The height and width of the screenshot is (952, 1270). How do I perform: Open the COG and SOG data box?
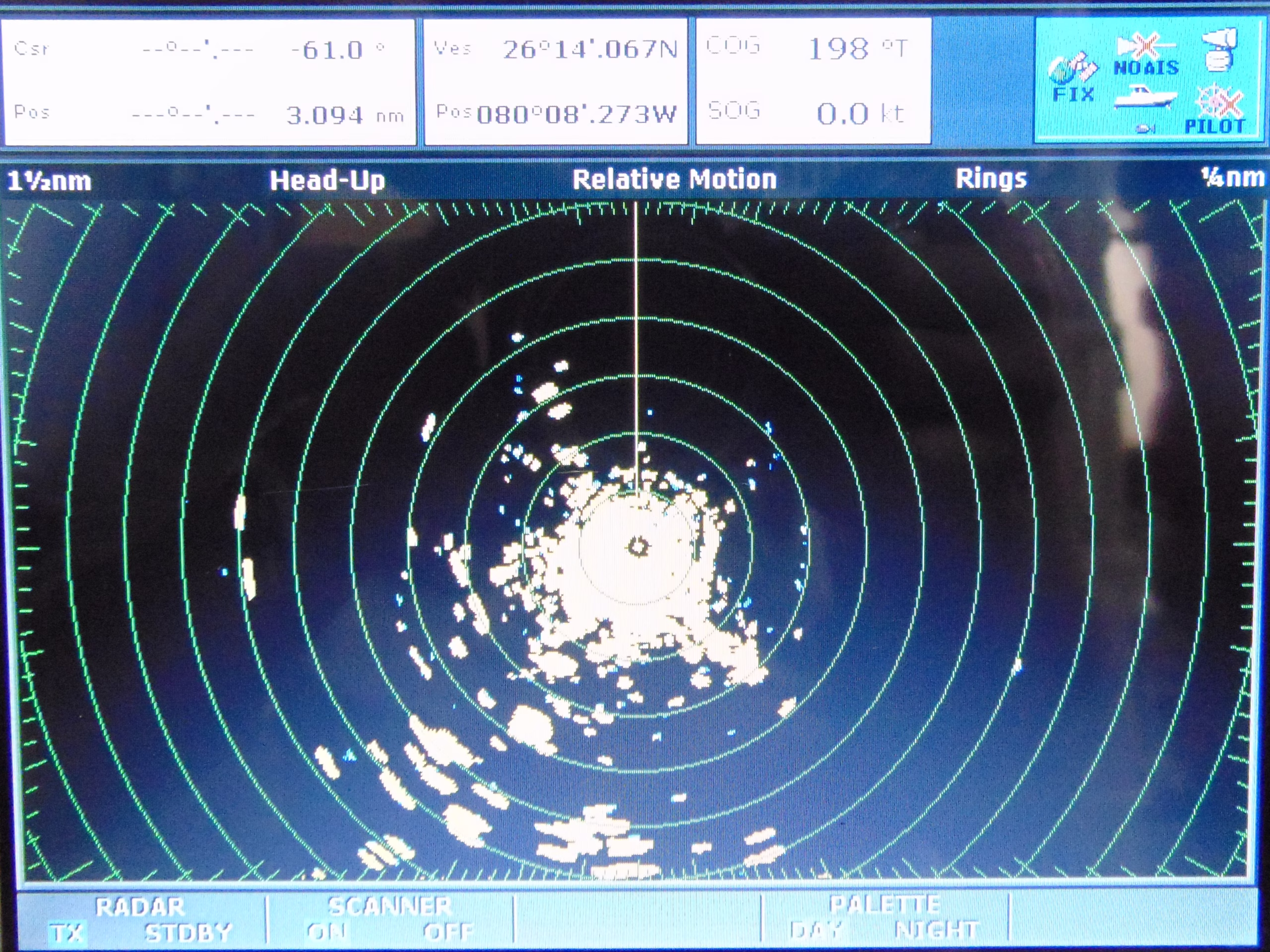pyautogui.click(x=813, y=80)
